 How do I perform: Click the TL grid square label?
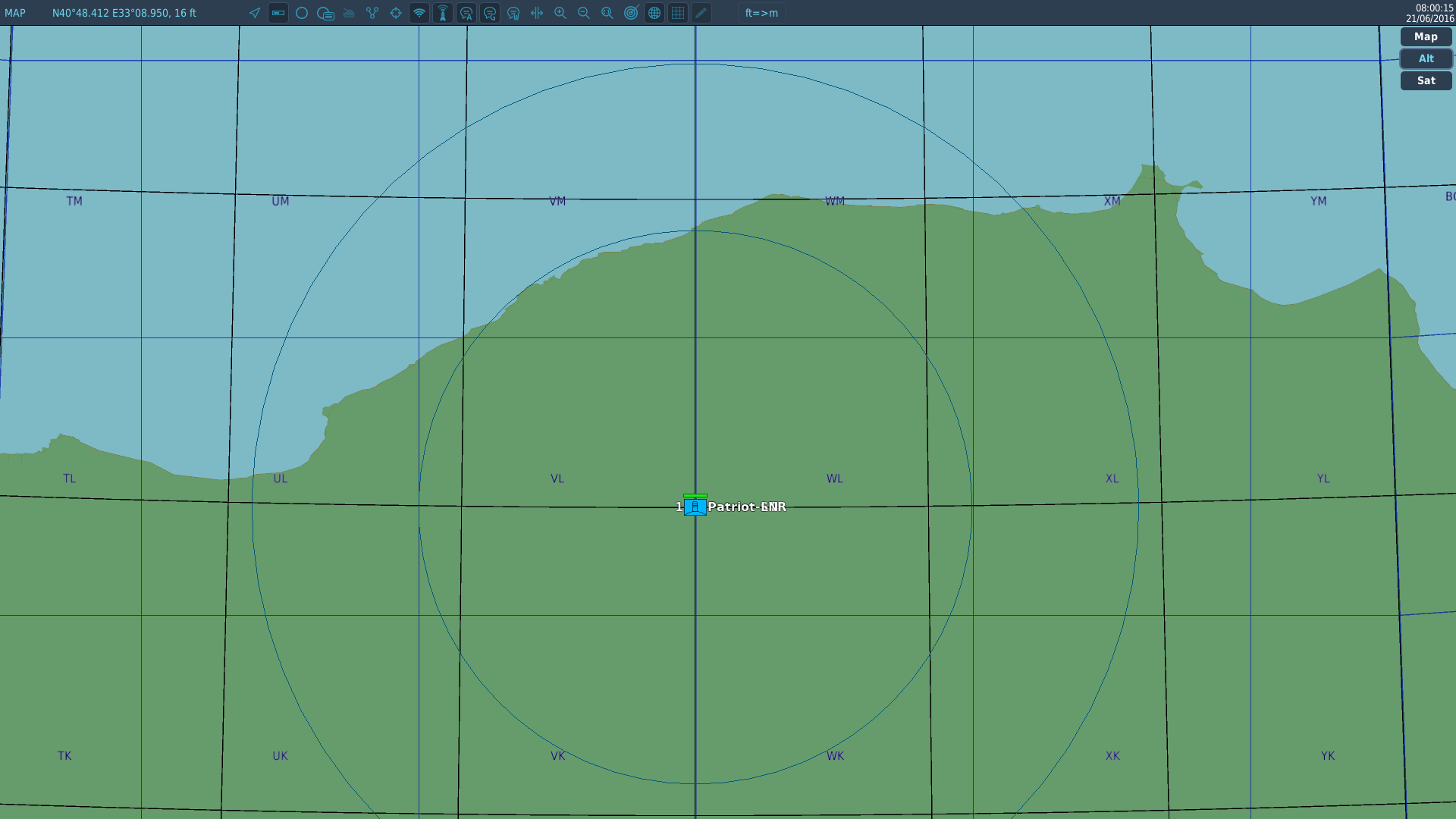click(x=70, y=479)
